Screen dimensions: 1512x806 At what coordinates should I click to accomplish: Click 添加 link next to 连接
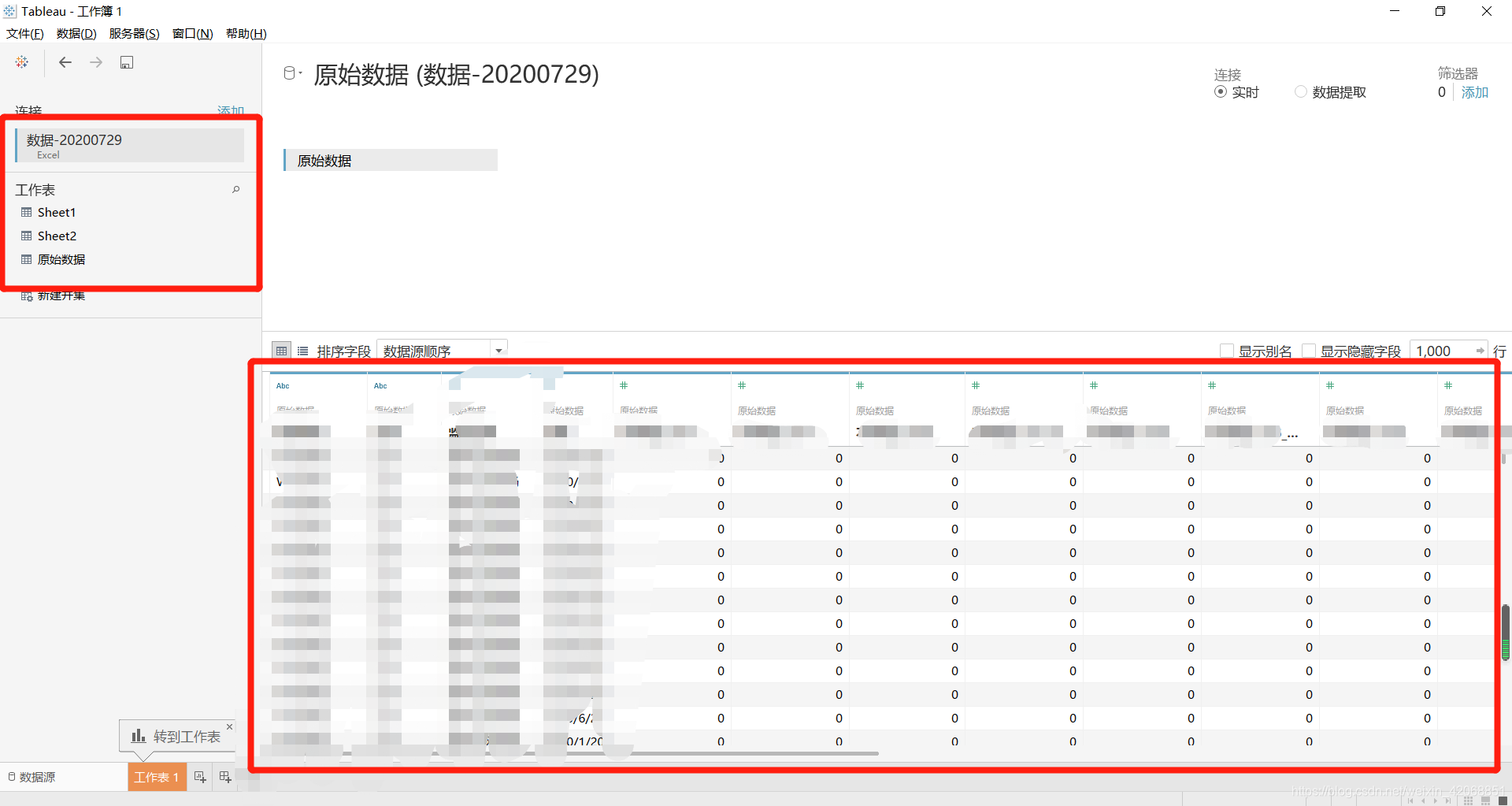pos(231,110)
